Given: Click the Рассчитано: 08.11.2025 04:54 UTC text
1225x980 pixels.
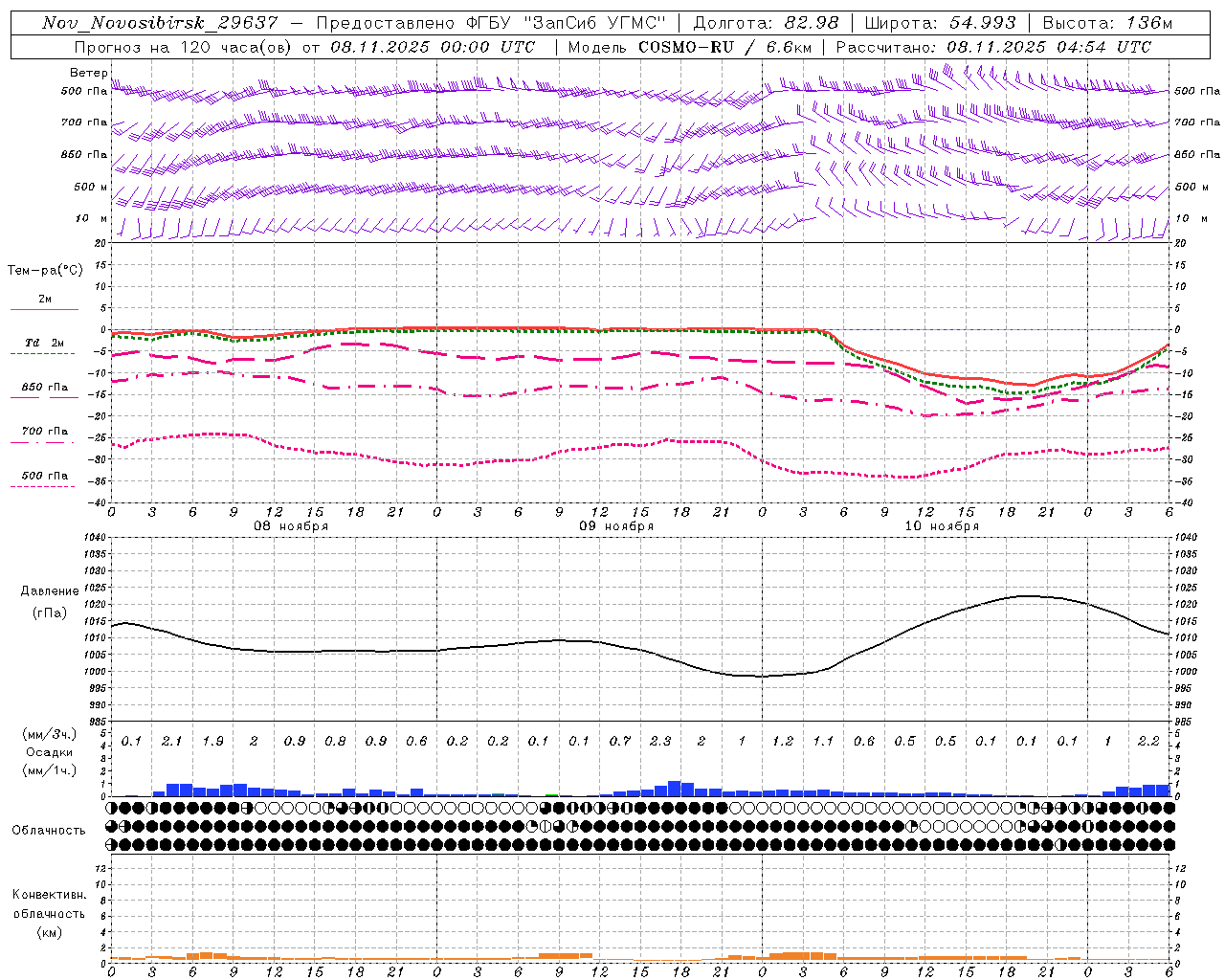Looking at the screenshot, I should [993, 47].
